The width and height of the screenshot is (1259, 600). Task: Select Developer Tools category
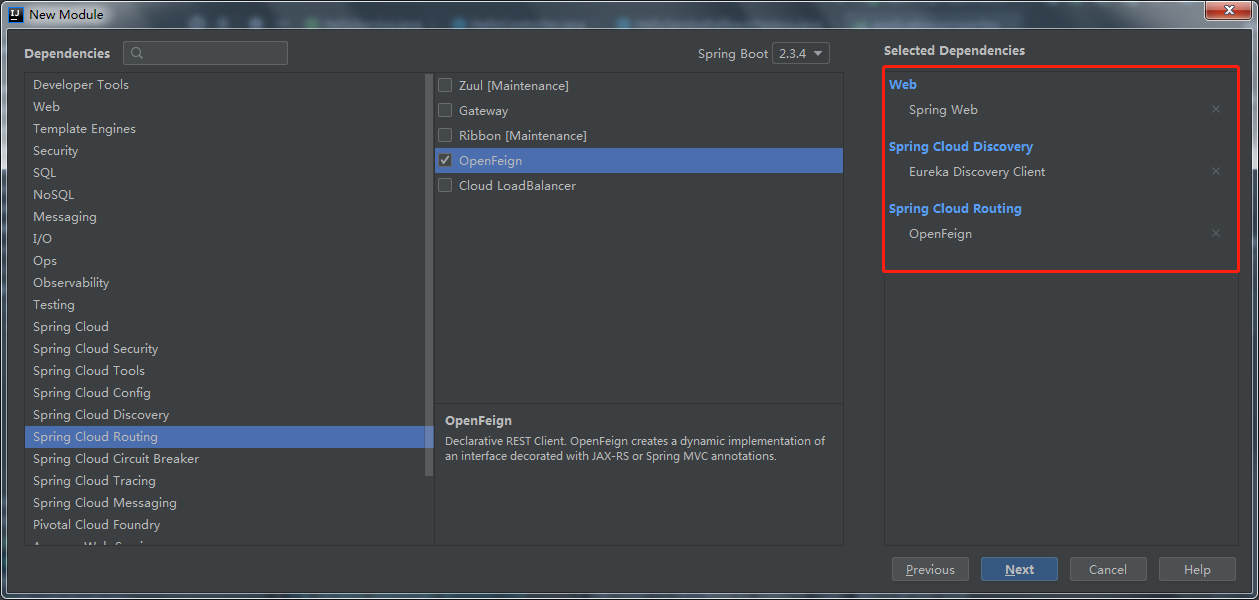point(228,85)
